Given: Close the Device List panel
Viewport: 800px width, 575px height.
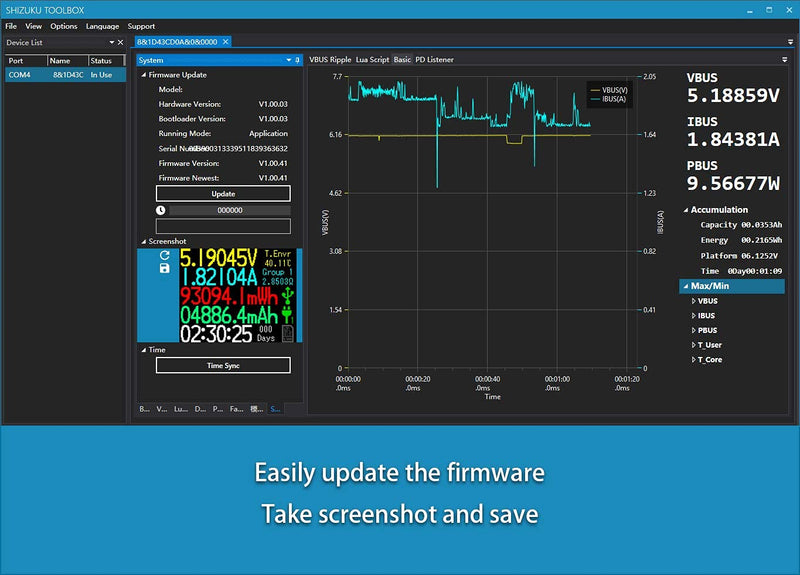Looking at the screenshot, I should (120, 42).
